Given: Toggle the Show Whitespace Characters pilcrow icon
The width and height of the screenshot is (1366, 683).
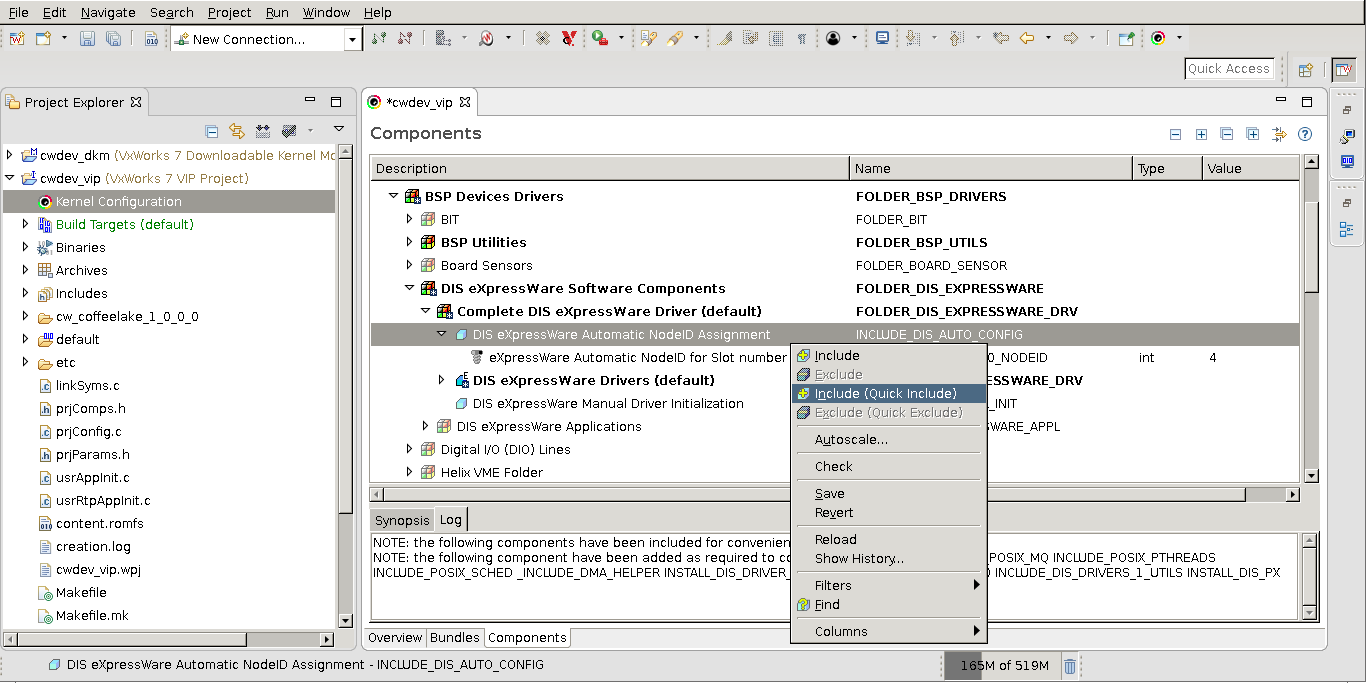Looking at the screenshot, I should click(801, 39).
